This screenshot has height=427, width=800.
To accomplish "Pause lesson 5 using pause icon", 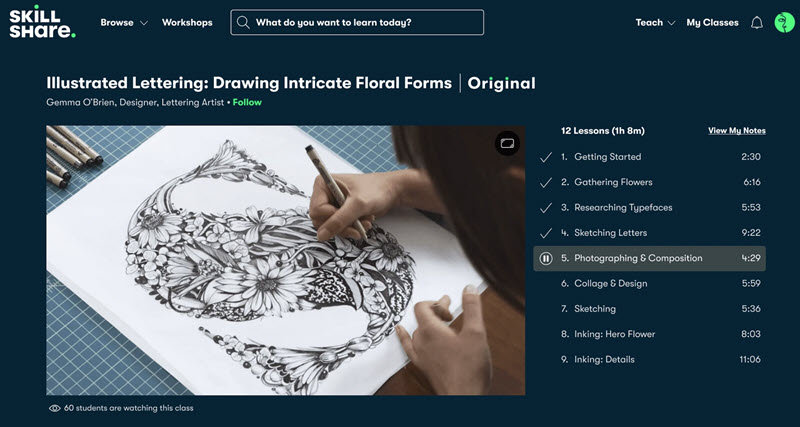I will tap(545, 258).
